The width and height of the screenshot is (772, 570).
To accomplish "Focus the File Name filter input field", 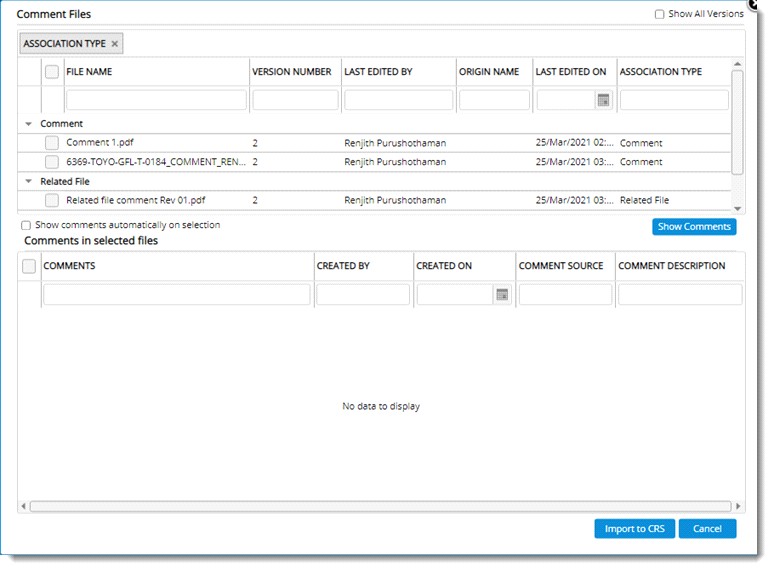I will [x=156, y=100].
